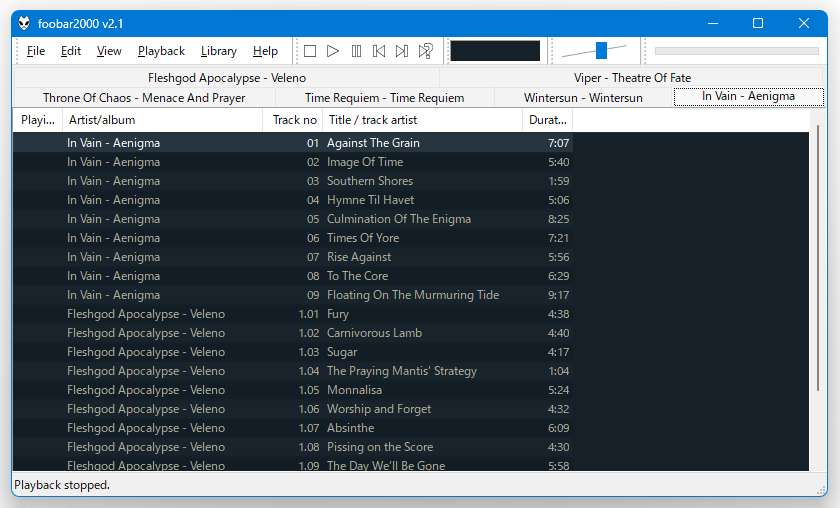This screenshot has width=840, height=508.
Task: Select the Wintersun - Wintersun tab
Action: tap(583, 98)
